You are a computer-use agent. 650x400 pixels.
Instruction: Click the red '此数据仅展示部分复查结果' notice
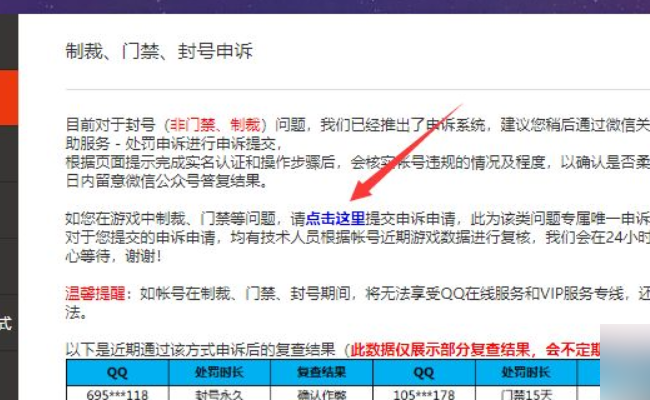click(x=472, y=350)
